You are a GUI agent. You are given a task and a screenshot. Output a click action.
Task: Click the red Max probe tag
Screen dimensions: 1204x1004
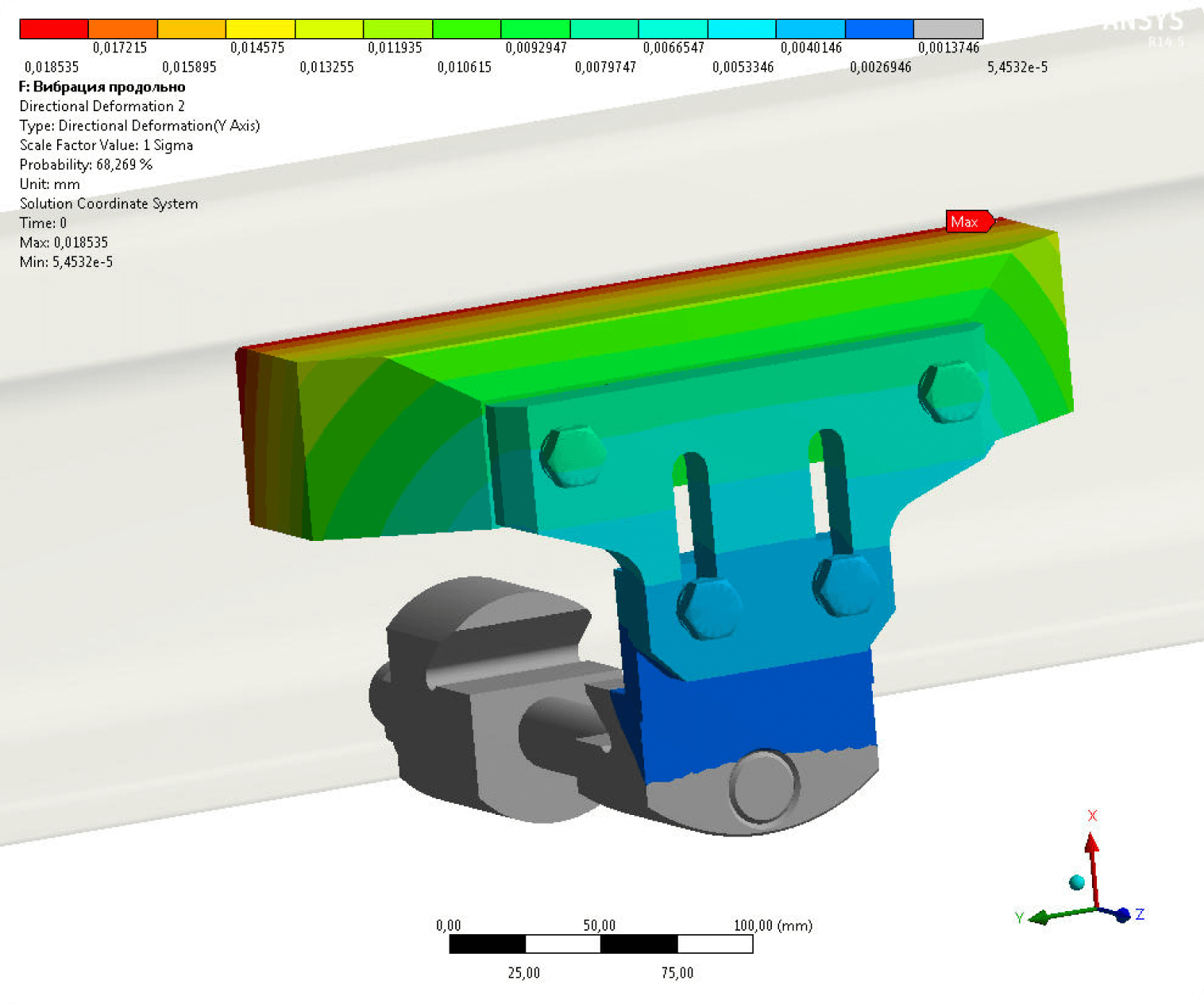coord(970,222)
